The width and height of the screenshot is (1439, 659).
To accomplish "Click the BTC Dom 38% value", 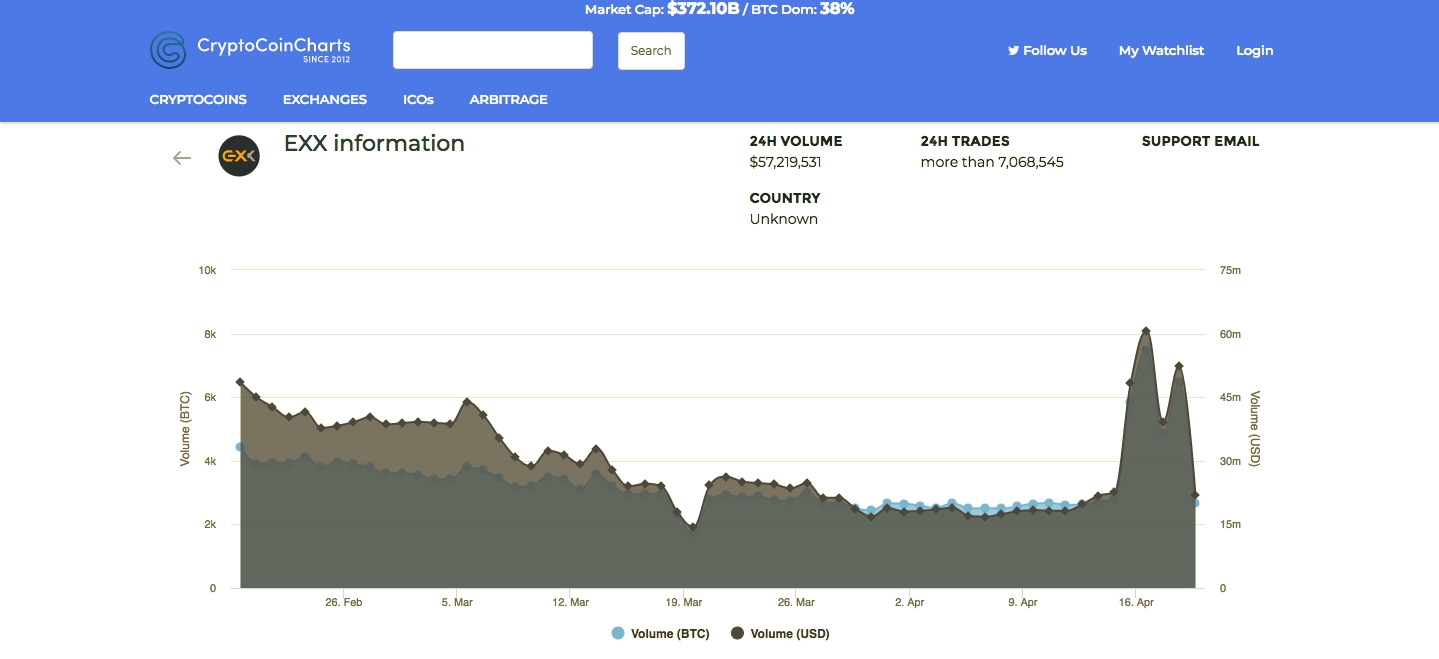I will 837,9.
